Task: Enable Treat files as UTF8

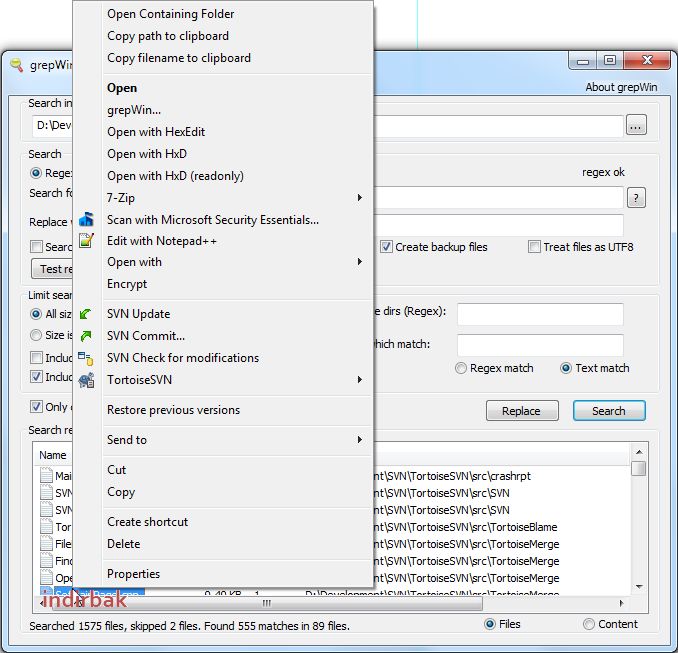Action: pyautogui.click(x=534, y=247)
